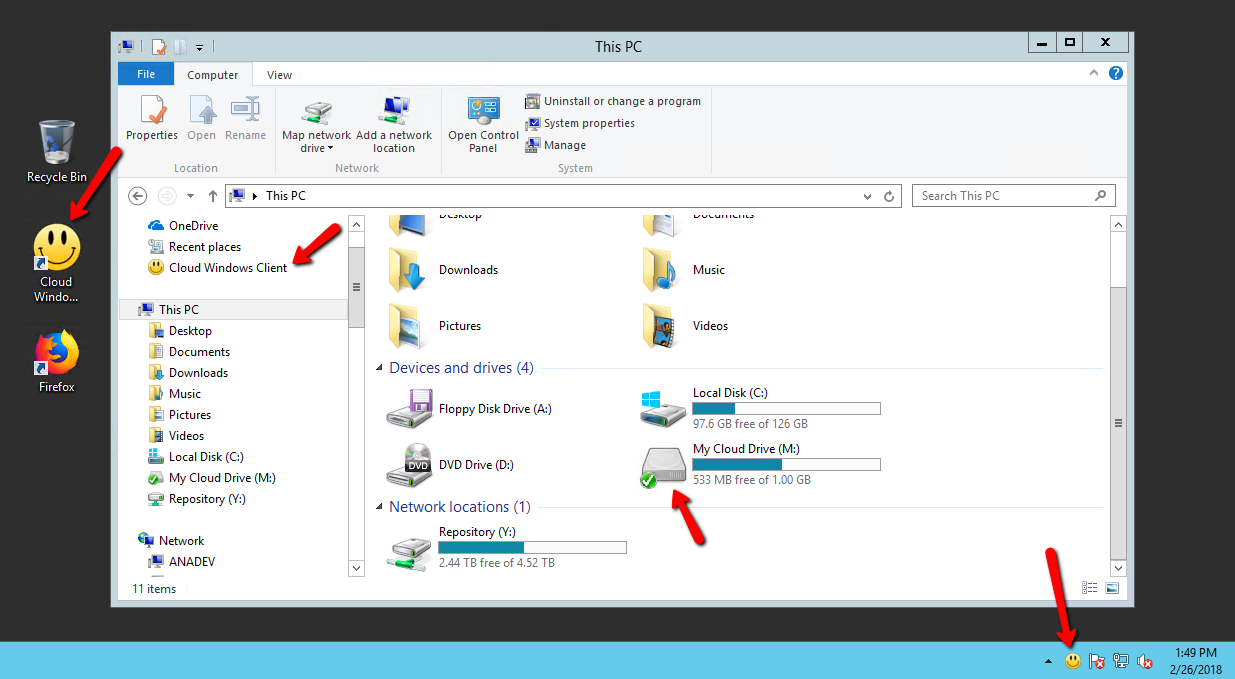Image resolution: width=1235 pixels, height=679 pixels.
Task: Collapse the Network locations group
Action: [380, 507]
